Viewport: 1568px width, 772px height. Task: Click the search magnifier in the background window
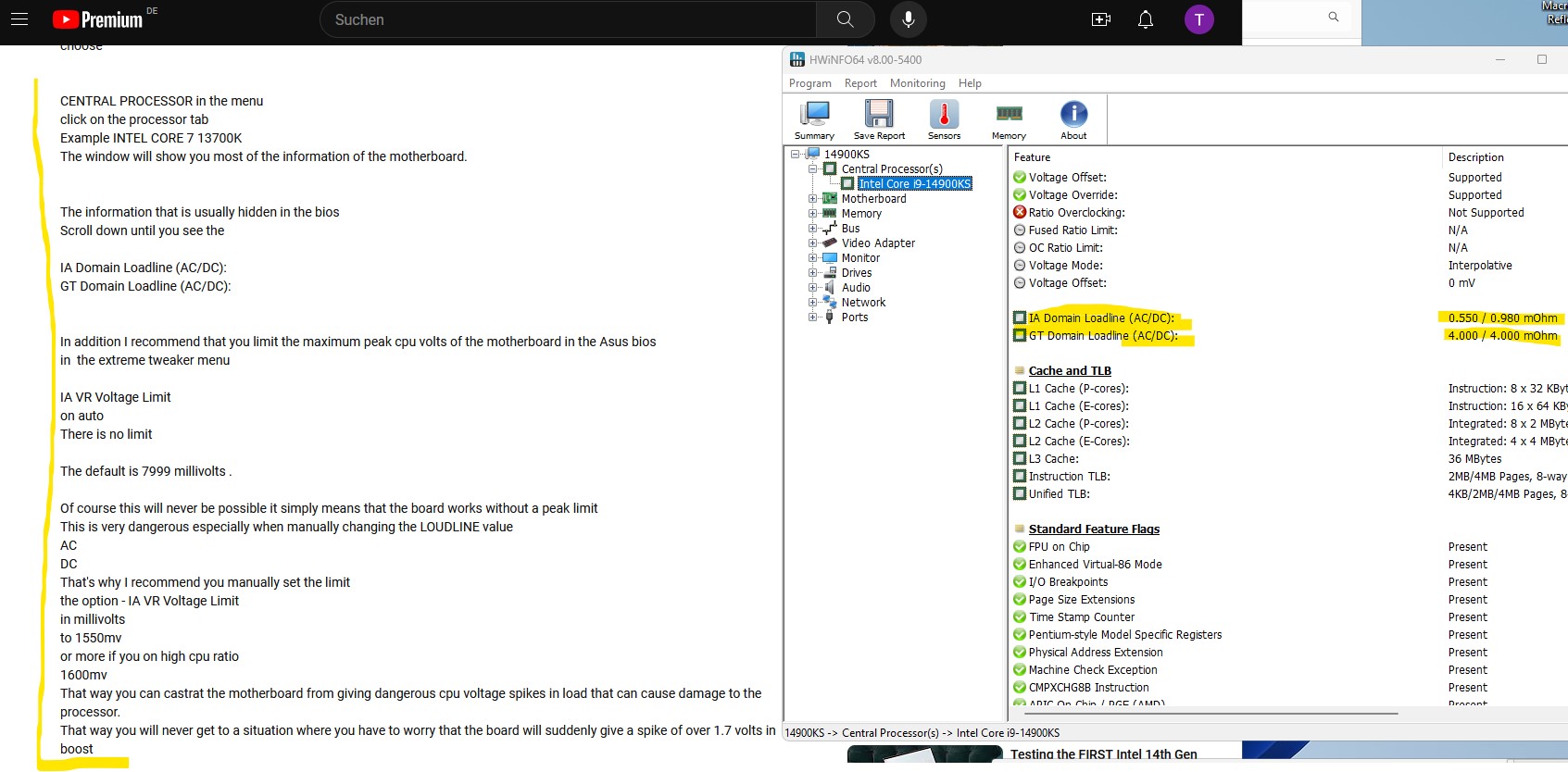pos(1334,17)
